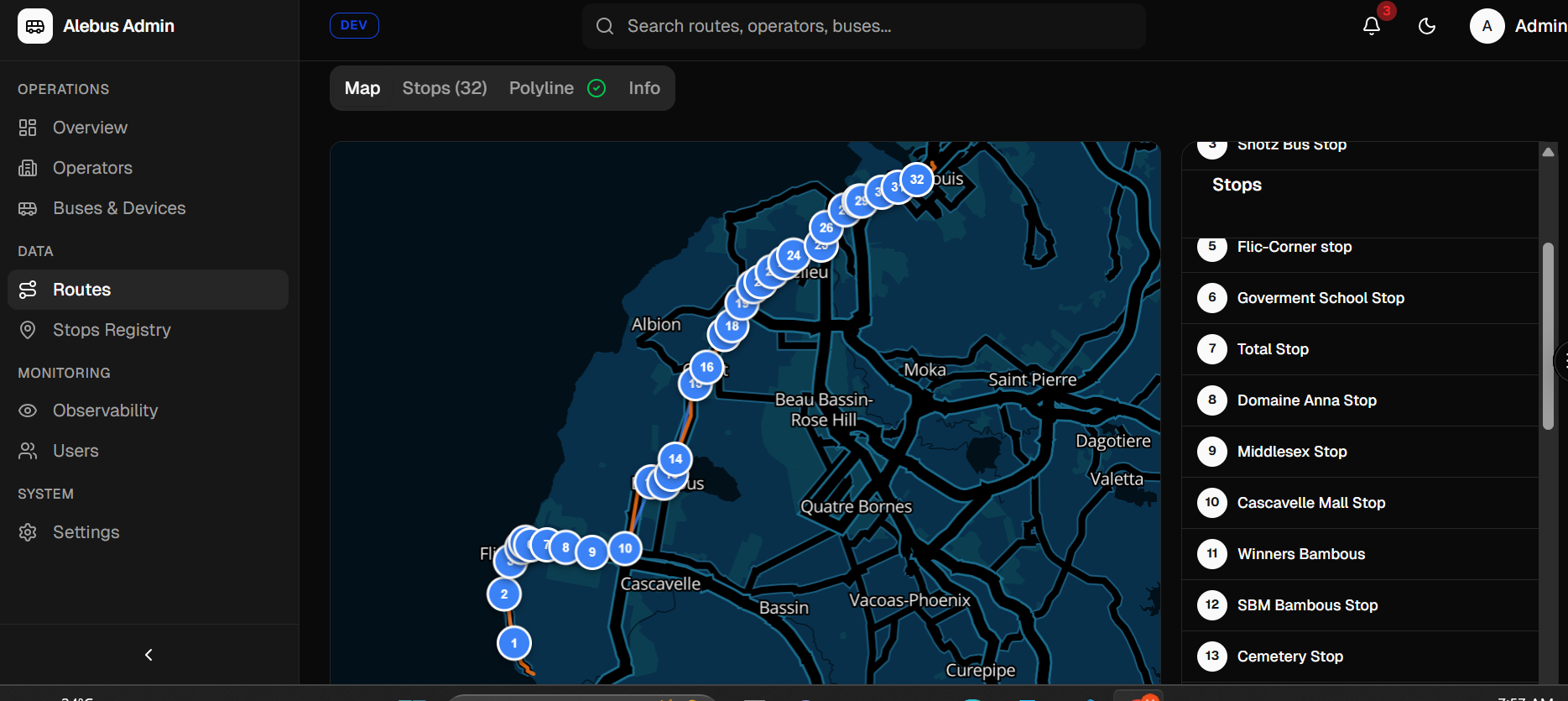Go to Users page
The width and height of the screenshot is (1568, 701).
pyautogui.click(x=148, y=451)
